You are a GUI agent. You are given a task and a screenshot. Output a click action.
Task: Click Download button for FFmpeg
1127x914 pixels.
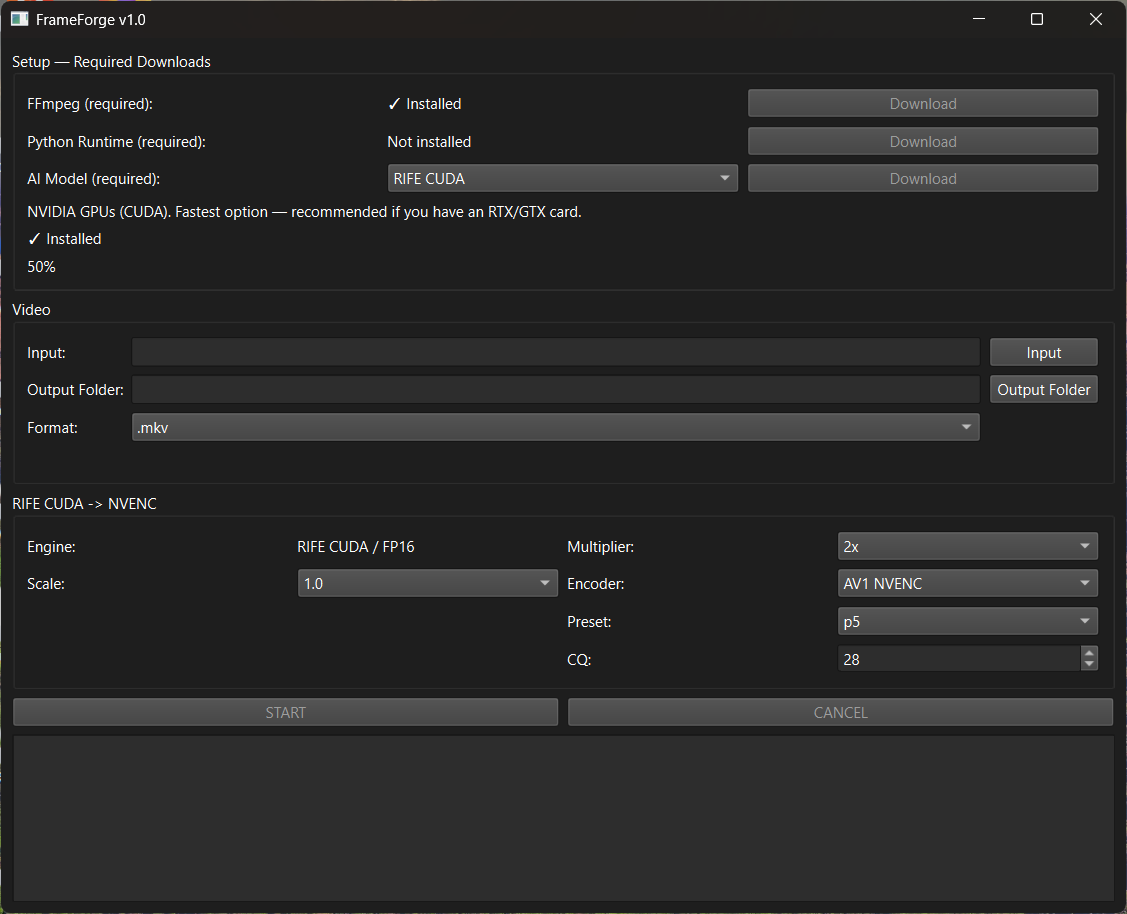point(923,103)
